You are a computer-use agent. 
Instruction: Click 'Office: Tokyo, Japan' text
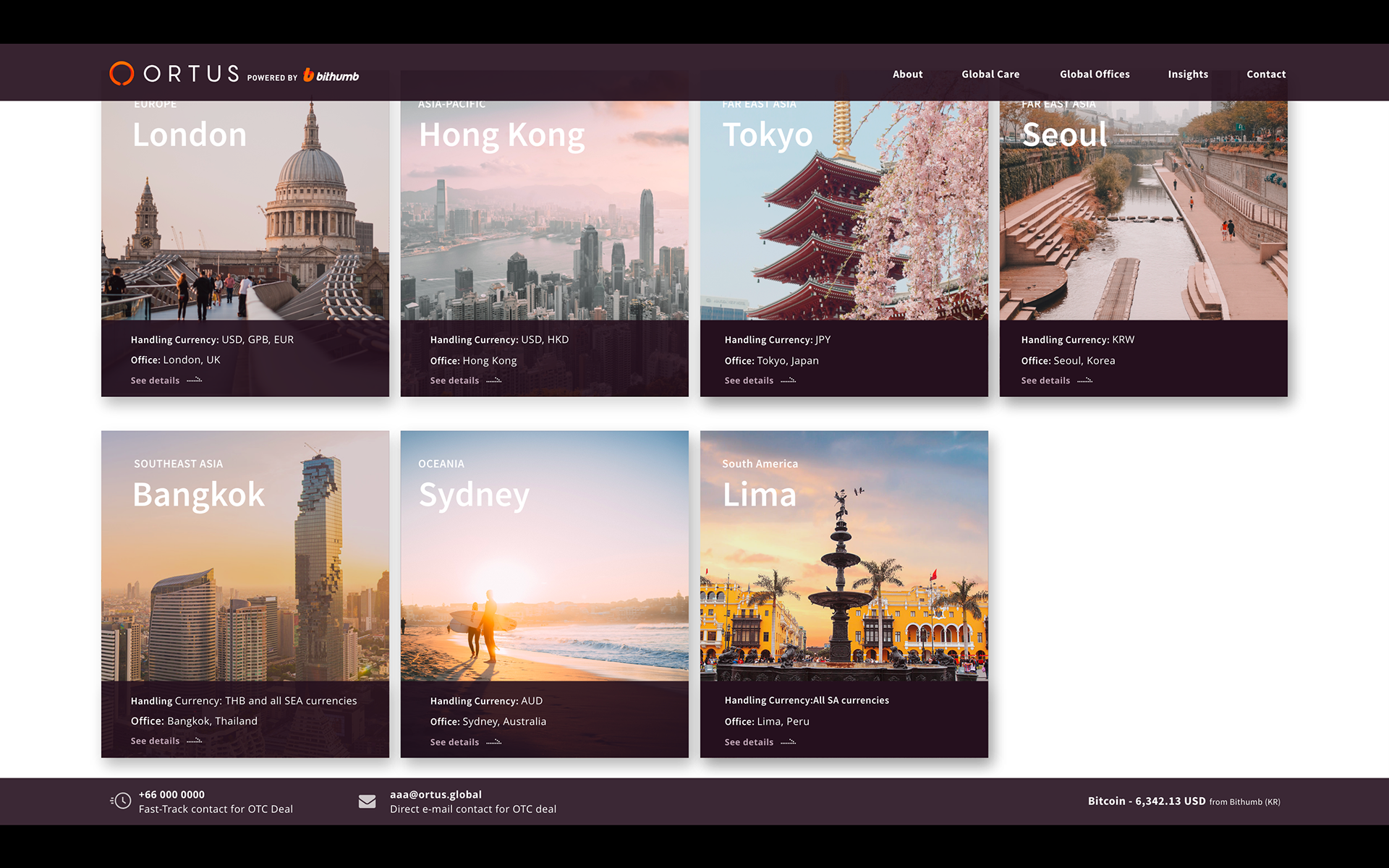(772, 360)
